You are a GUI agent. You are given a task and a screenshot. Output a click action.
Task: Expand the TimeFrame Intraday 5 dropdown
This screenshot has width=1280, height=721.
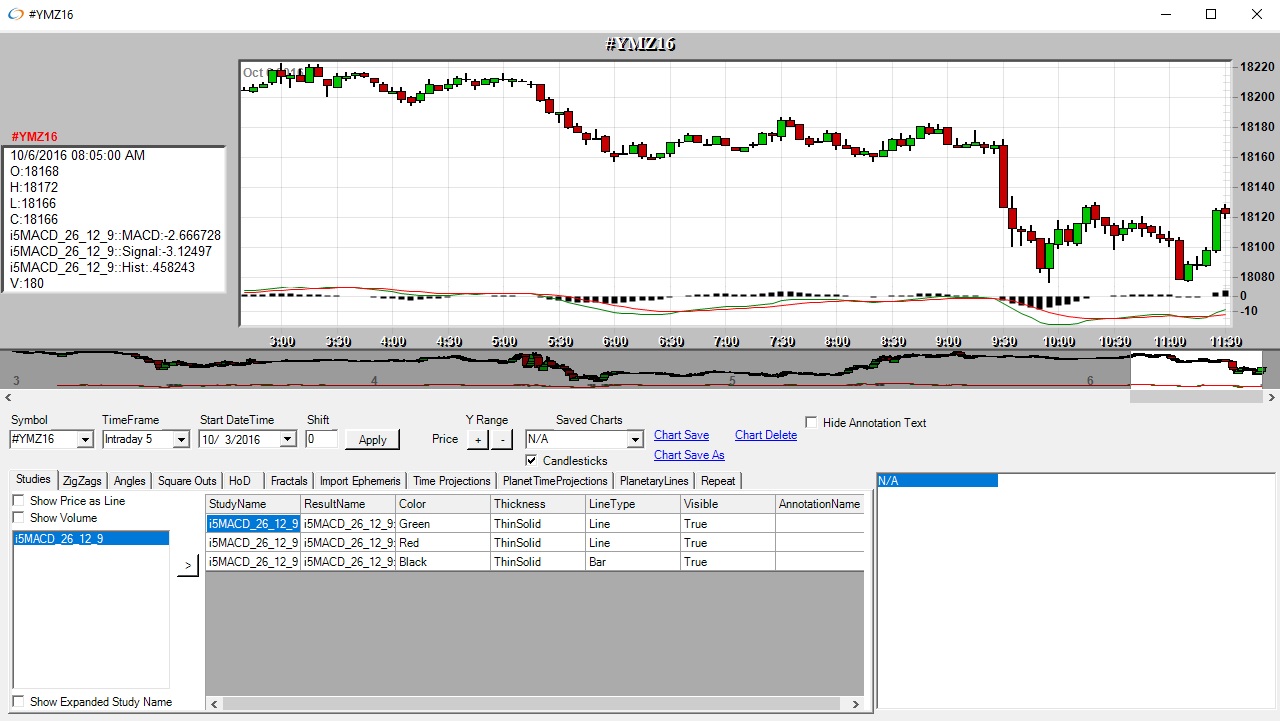coord(180,440)
